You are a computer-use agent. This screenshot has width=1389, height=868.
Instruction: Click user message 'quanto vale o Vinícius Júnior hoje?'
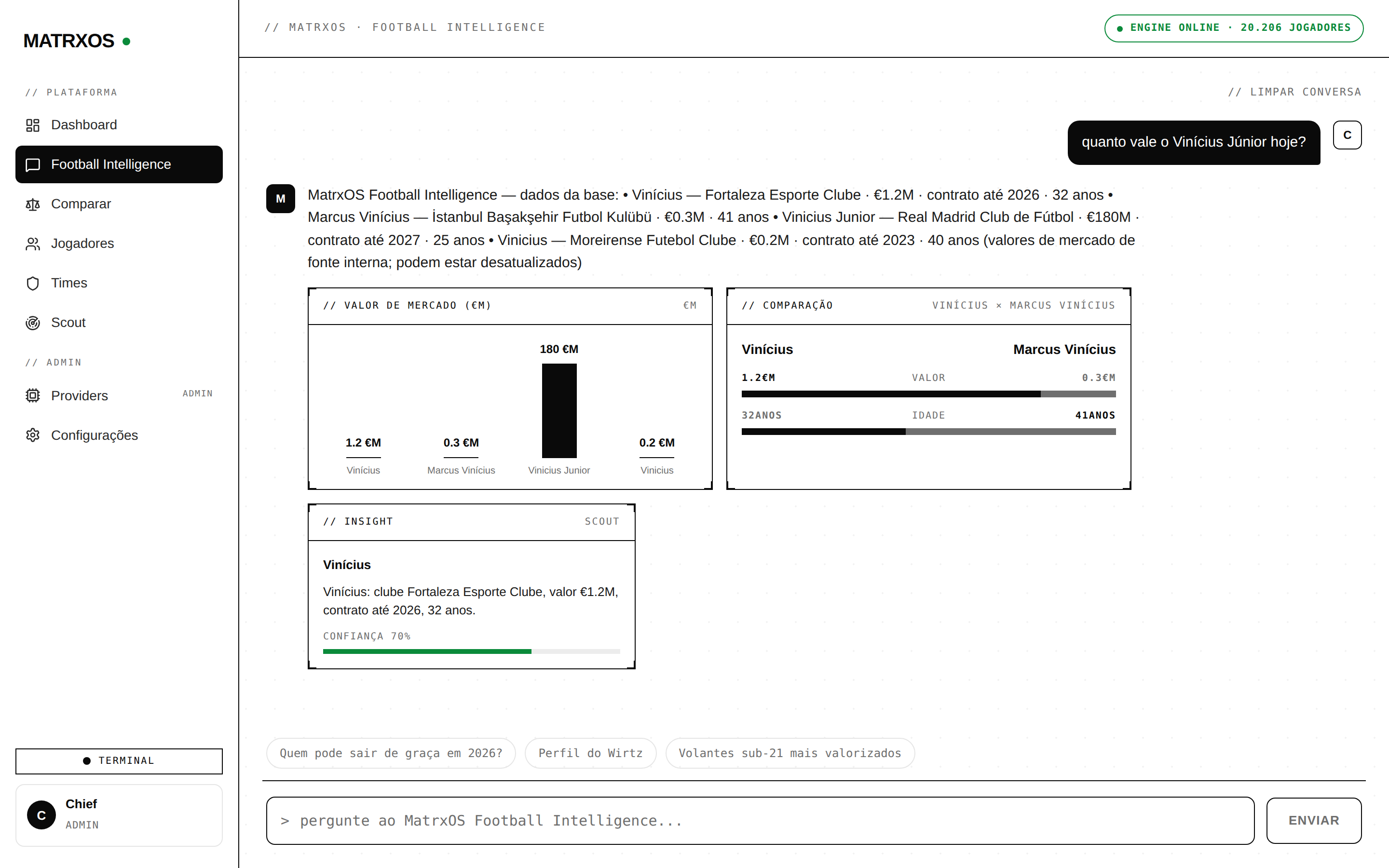tap(1193, 142)
